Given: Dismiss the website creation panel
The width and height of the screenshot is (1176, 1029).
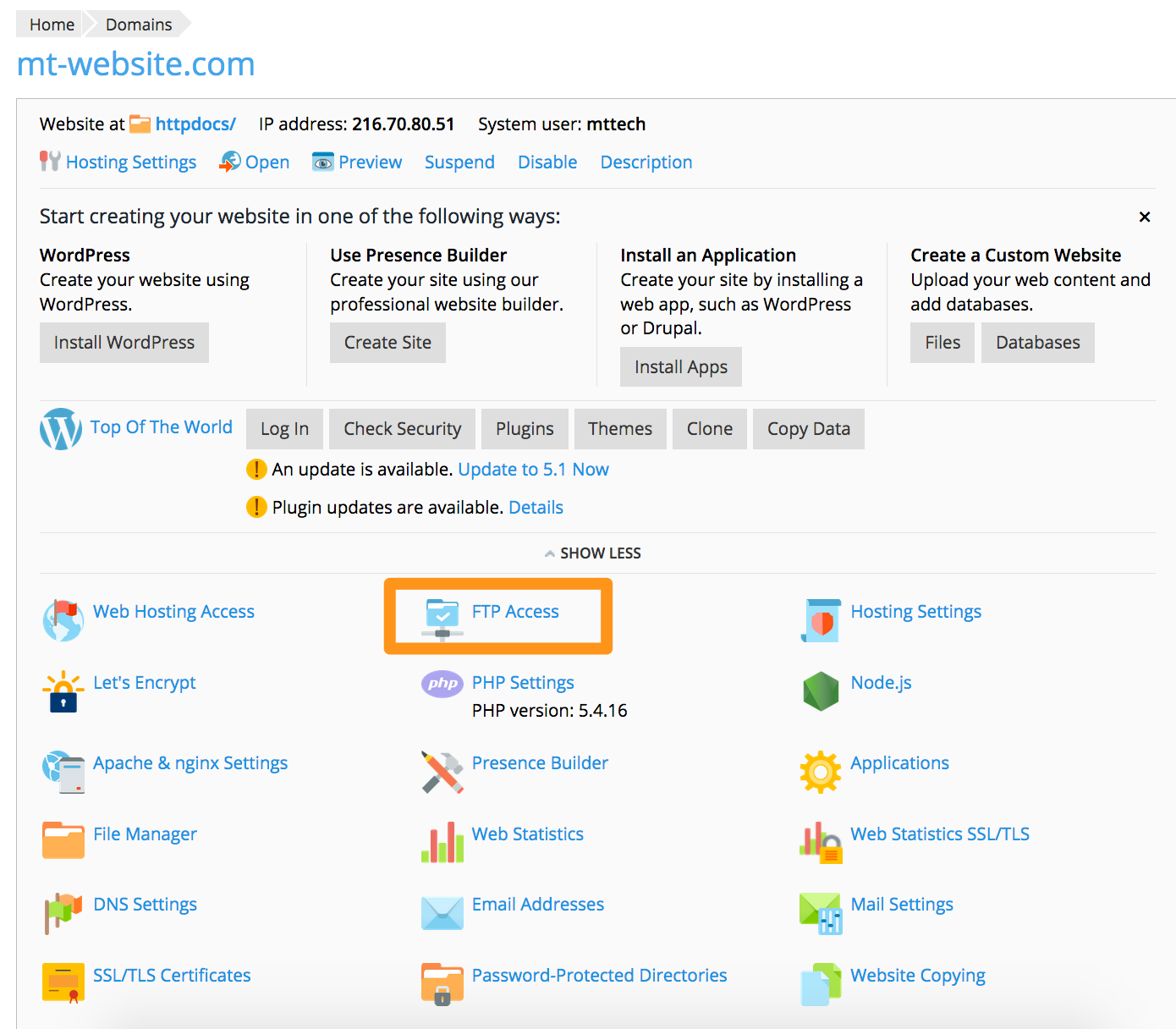Looking at the screenshot, I should click(1145, 217).
